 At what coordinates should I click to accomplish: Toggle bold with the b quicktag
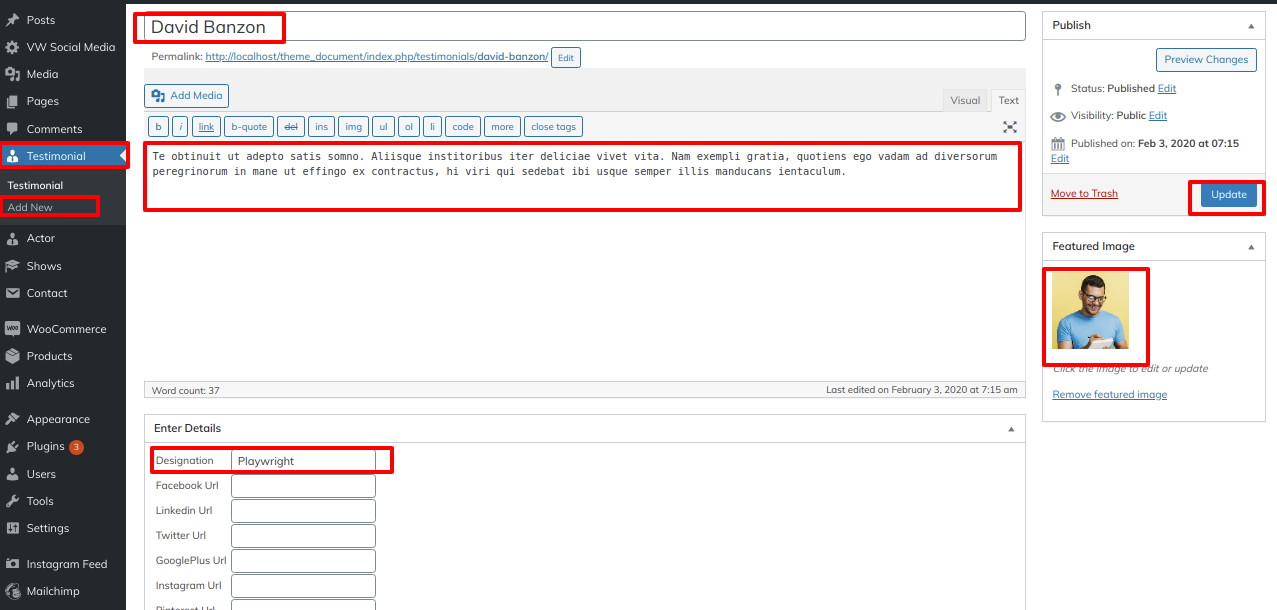point(158,127)
